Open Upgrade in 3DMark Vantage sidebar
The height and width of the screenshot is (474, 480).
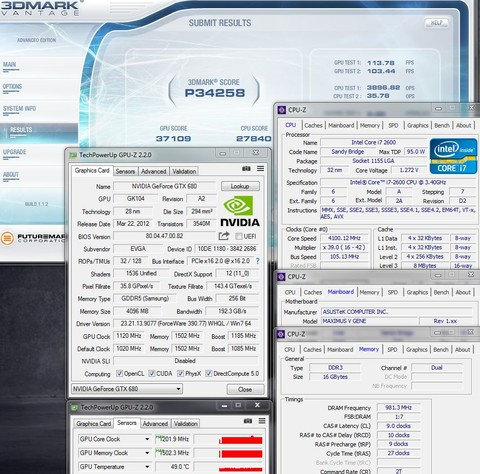click(x=14, y=152)
